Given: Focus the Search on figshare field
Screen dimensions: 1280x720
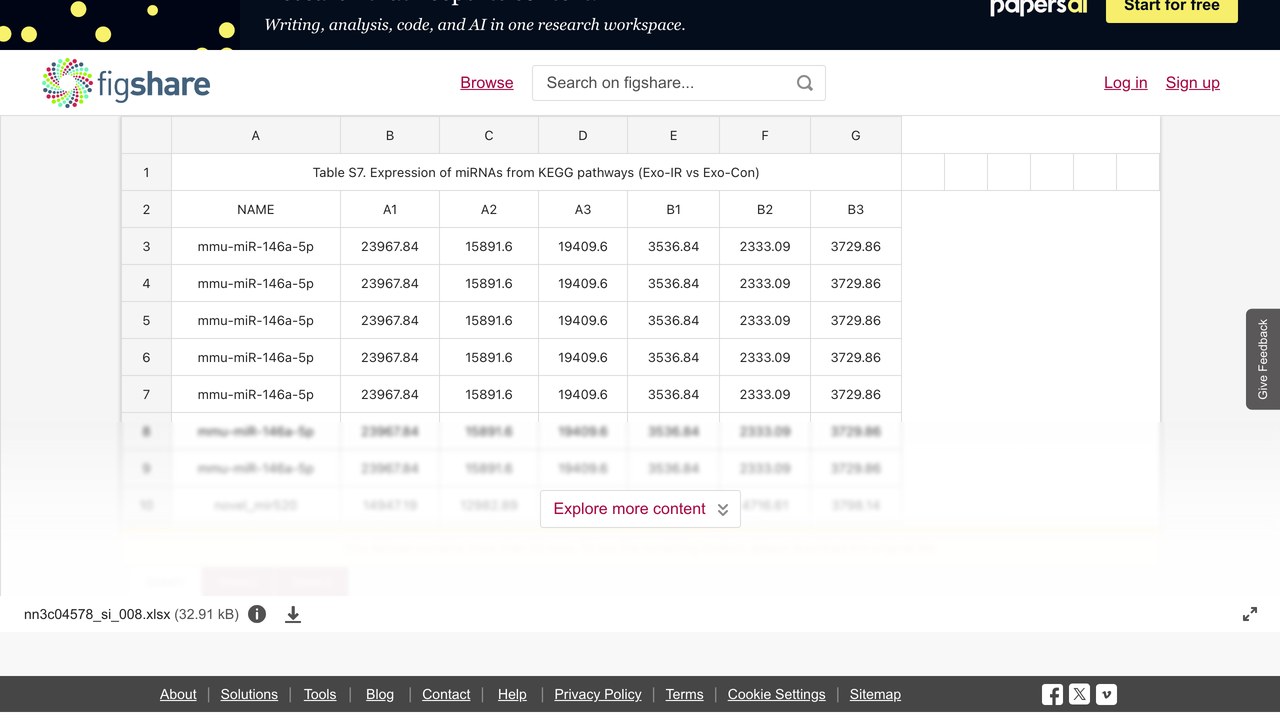Looking at the screenshot, I should [x=679, y=83].
